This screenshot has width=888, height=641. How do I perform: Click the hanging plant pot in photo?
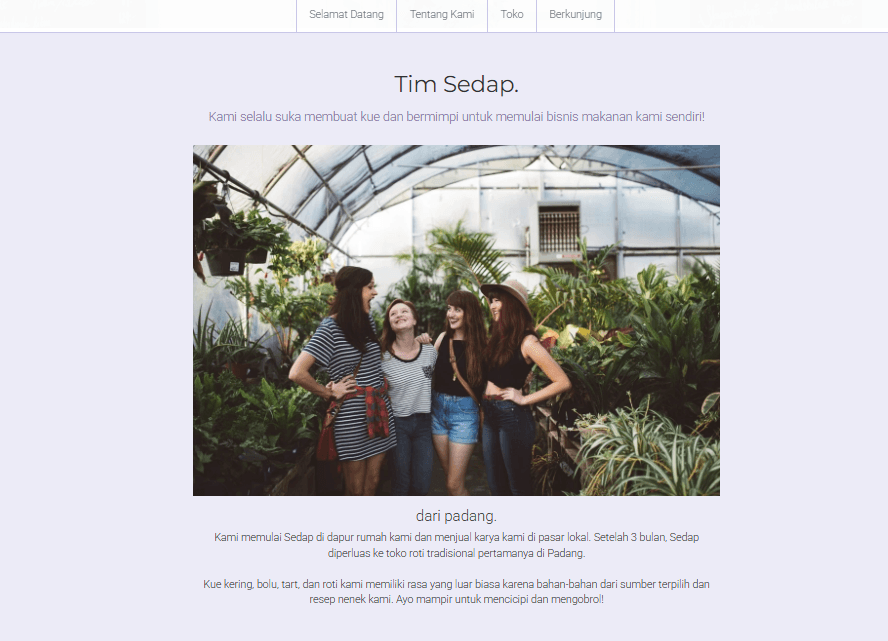(x=225, y=262)
